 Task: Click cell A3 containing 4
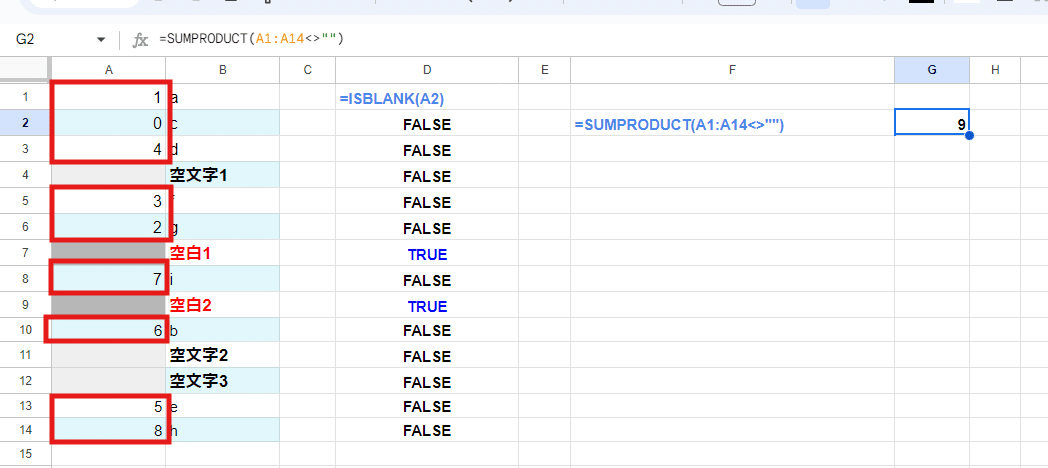[x=108, y=149]
